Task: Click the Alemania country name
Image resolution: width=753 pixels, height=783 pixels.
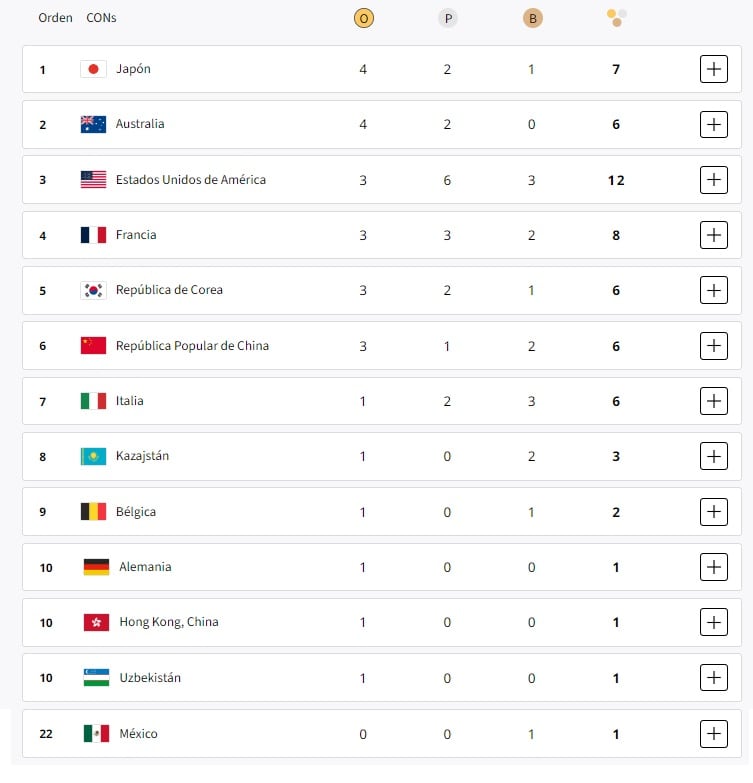Action: [x=145, y=567]
